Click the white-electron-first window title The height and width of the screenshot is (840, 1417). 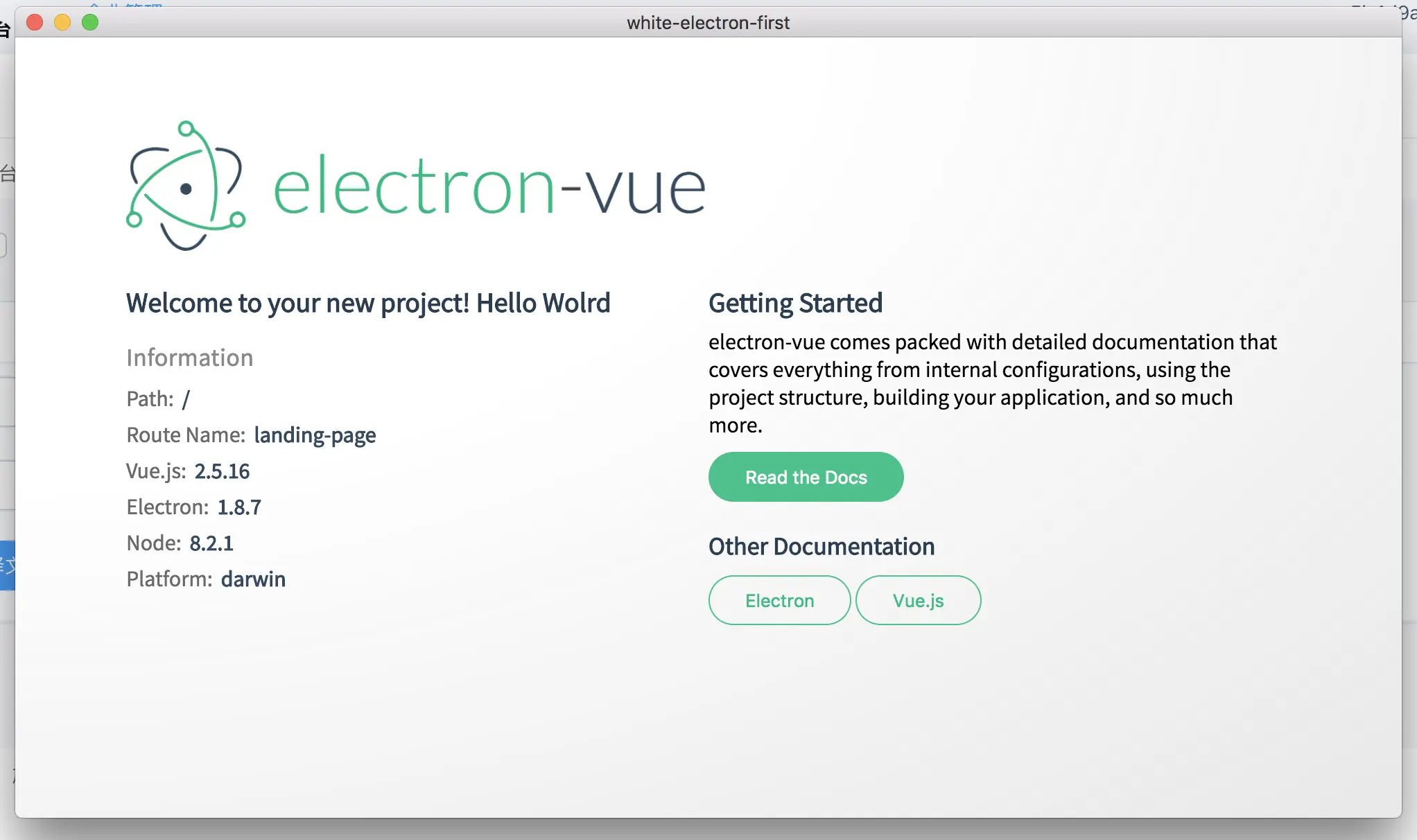pyautogui.click(x=708, y=23)
